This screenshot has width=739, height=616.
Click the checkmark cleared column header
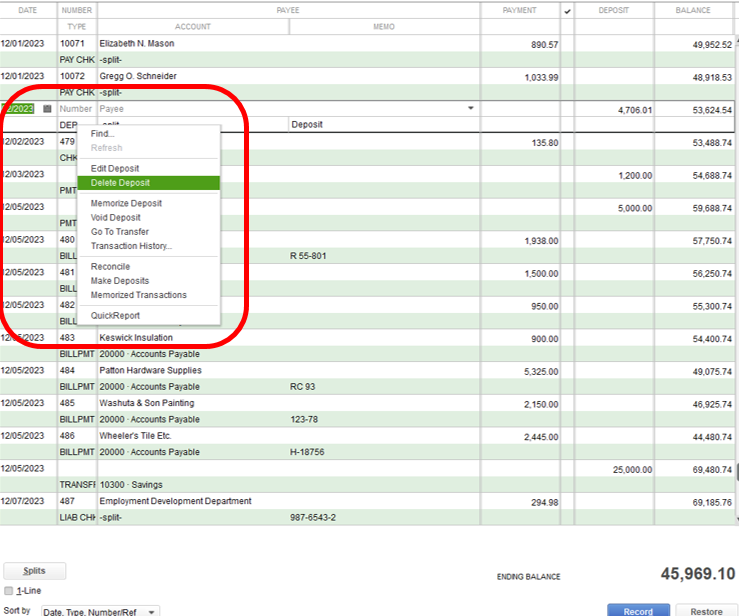567,11
